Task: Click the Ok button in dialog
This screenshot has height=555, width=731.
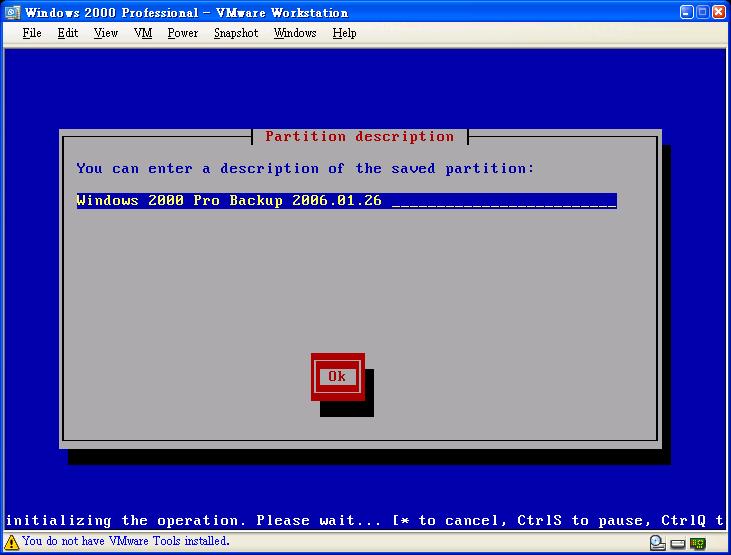Action: click(x=338, y=376)
